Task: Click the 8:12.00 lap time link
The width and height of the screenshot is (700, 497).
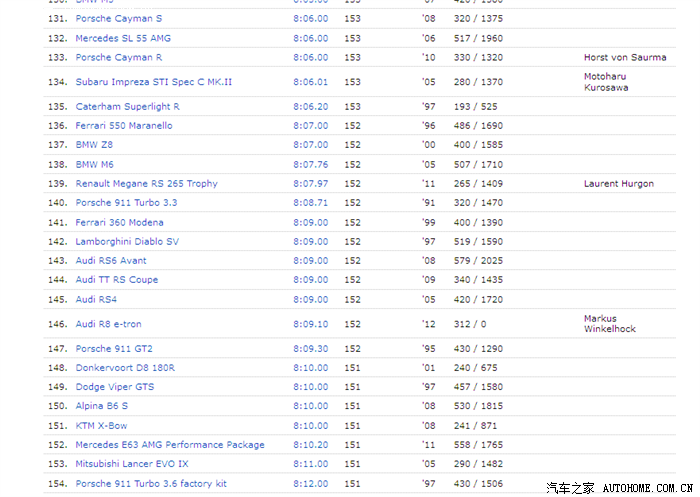Action: [x=310, y=484]
